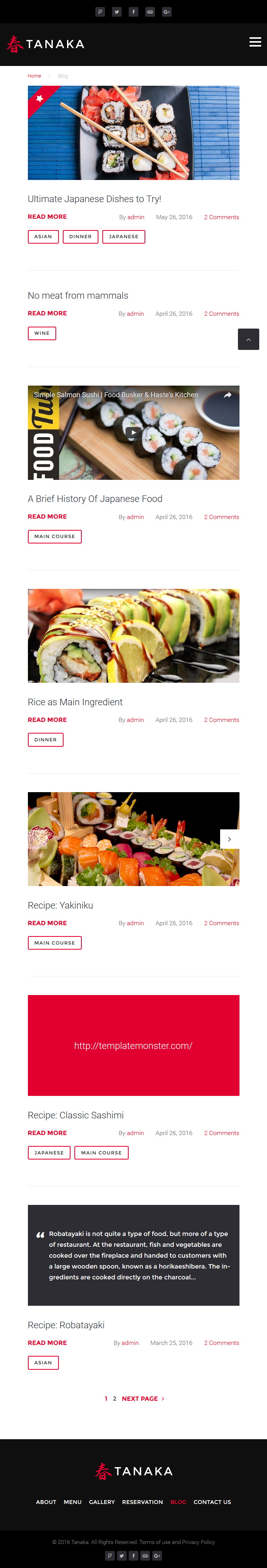Click the scroll-to-top arrow button
This screenshot has height=1568, width=267.
coord(248,339)
